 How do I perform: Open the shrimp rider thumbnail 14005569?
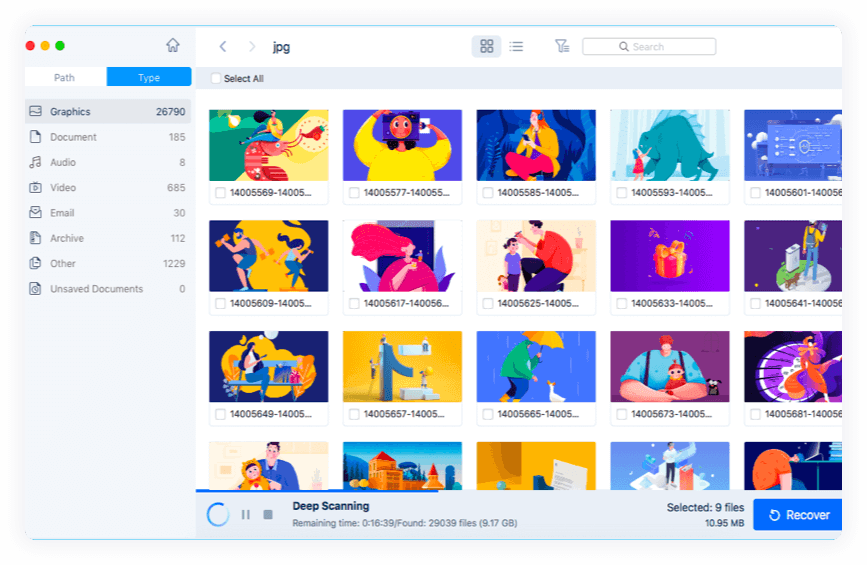coord(269,145)
